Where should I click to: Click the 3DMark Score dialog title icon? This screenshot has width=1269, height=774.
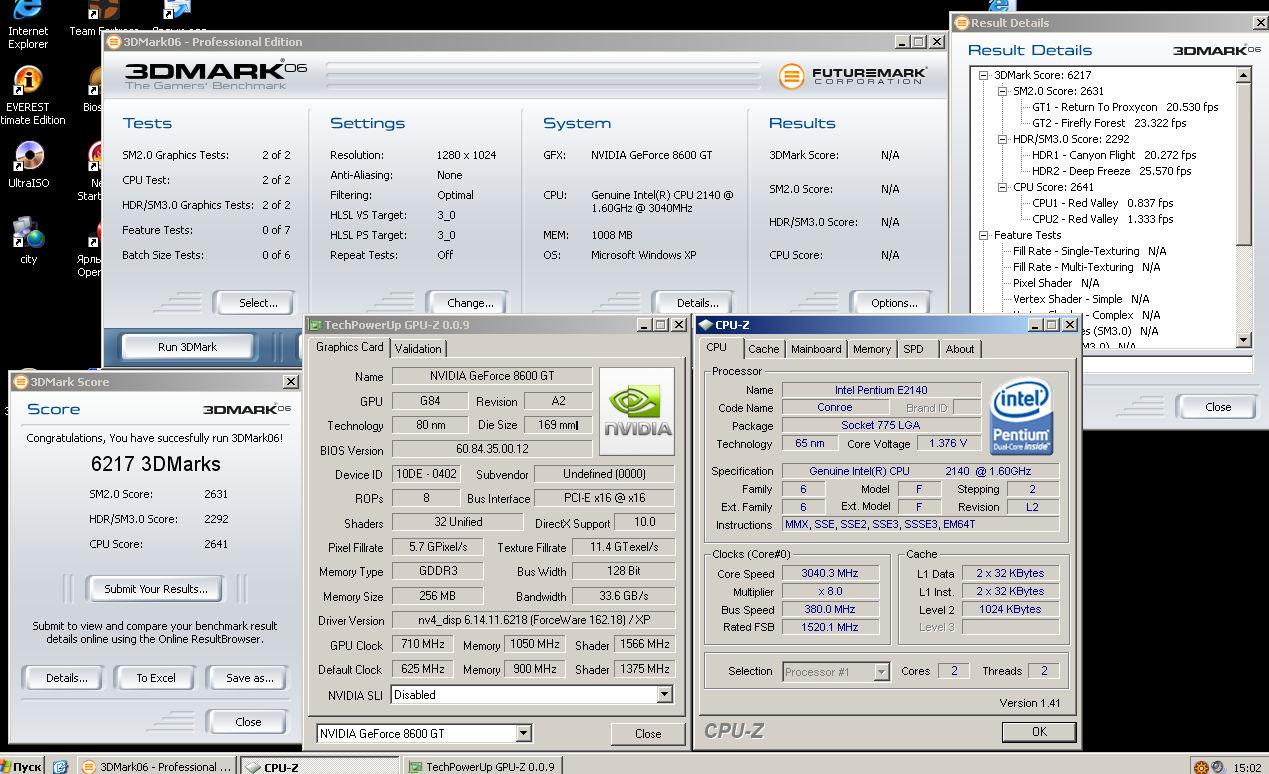[21, 381]
